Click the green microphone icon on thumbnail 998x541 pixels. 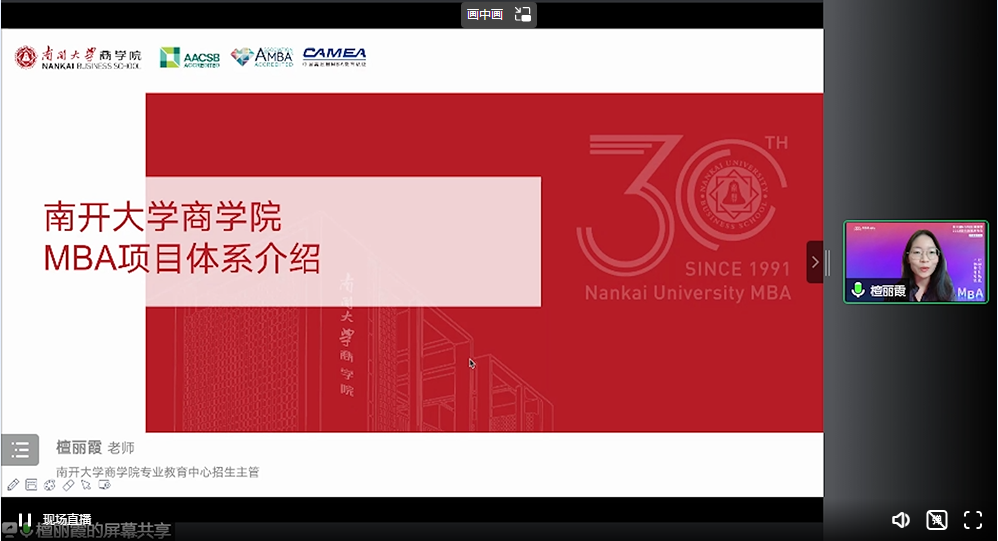click(x=858, y=290)
